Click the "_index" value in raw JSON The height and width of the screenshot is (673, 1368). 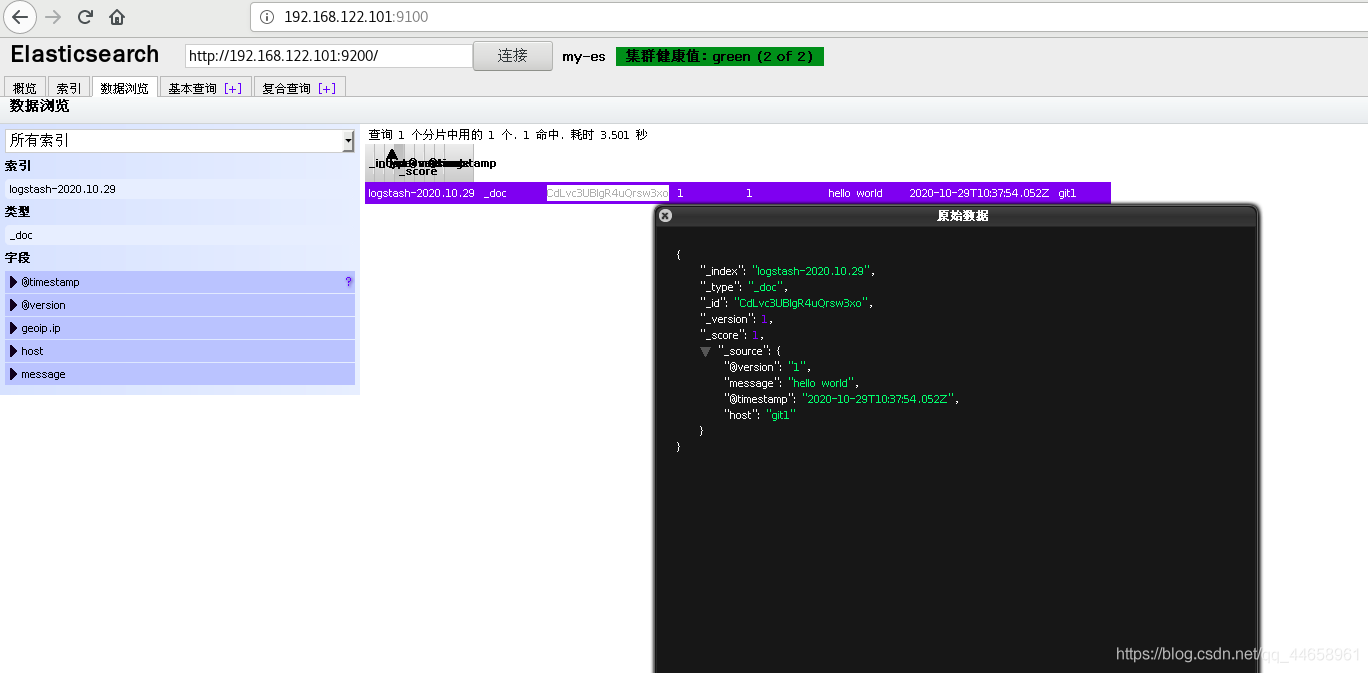point(813,271)
